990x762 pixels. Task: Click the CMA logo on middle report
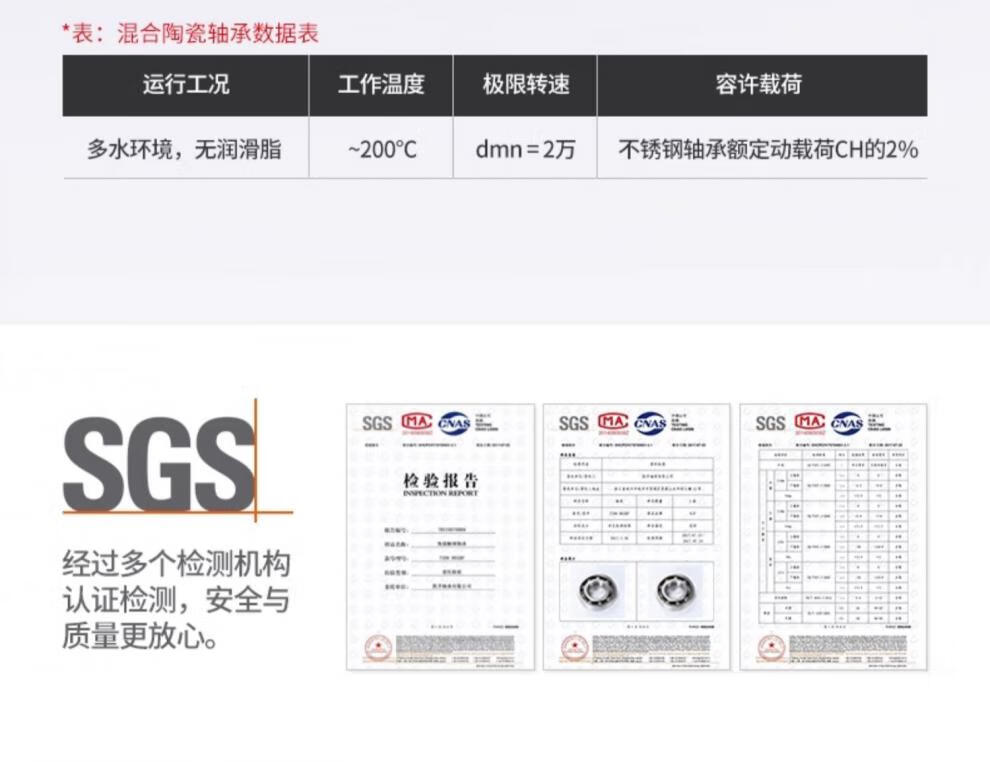click(613, 422)
